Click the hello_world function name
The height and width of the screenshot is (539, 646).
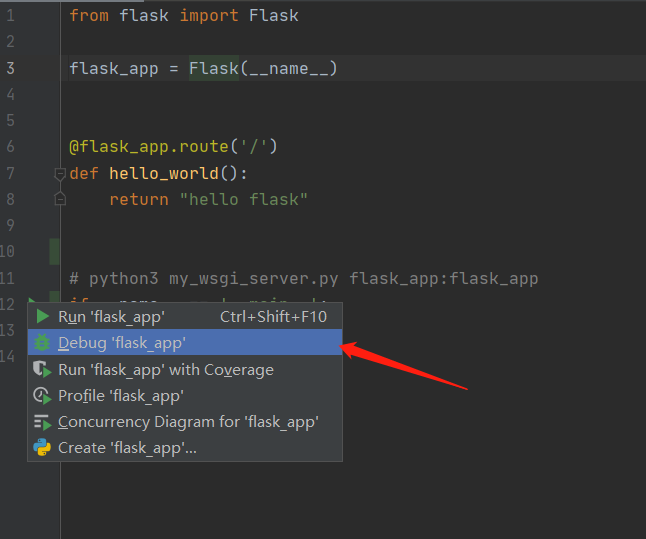pyautogui.click(x=164, y=173)
